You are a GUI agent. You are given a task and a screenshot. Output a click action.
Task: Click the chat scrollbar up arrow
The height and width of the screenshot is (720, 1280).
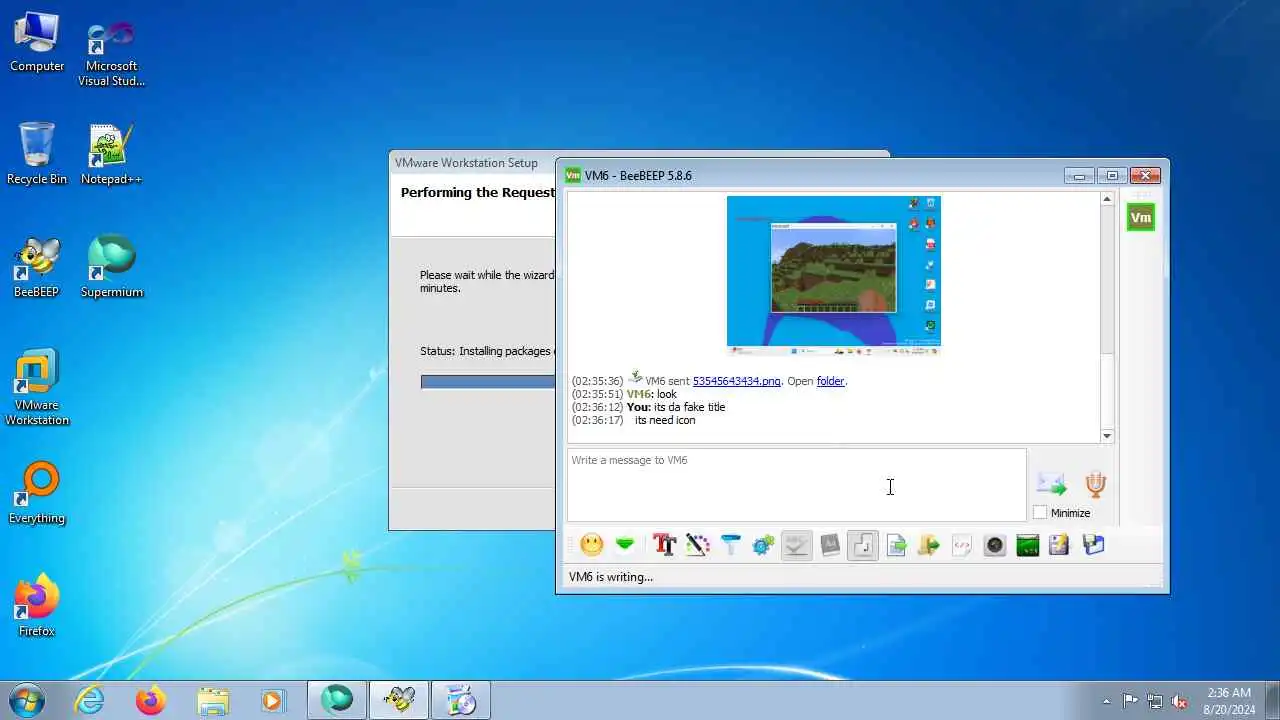tap(1107, 199)
